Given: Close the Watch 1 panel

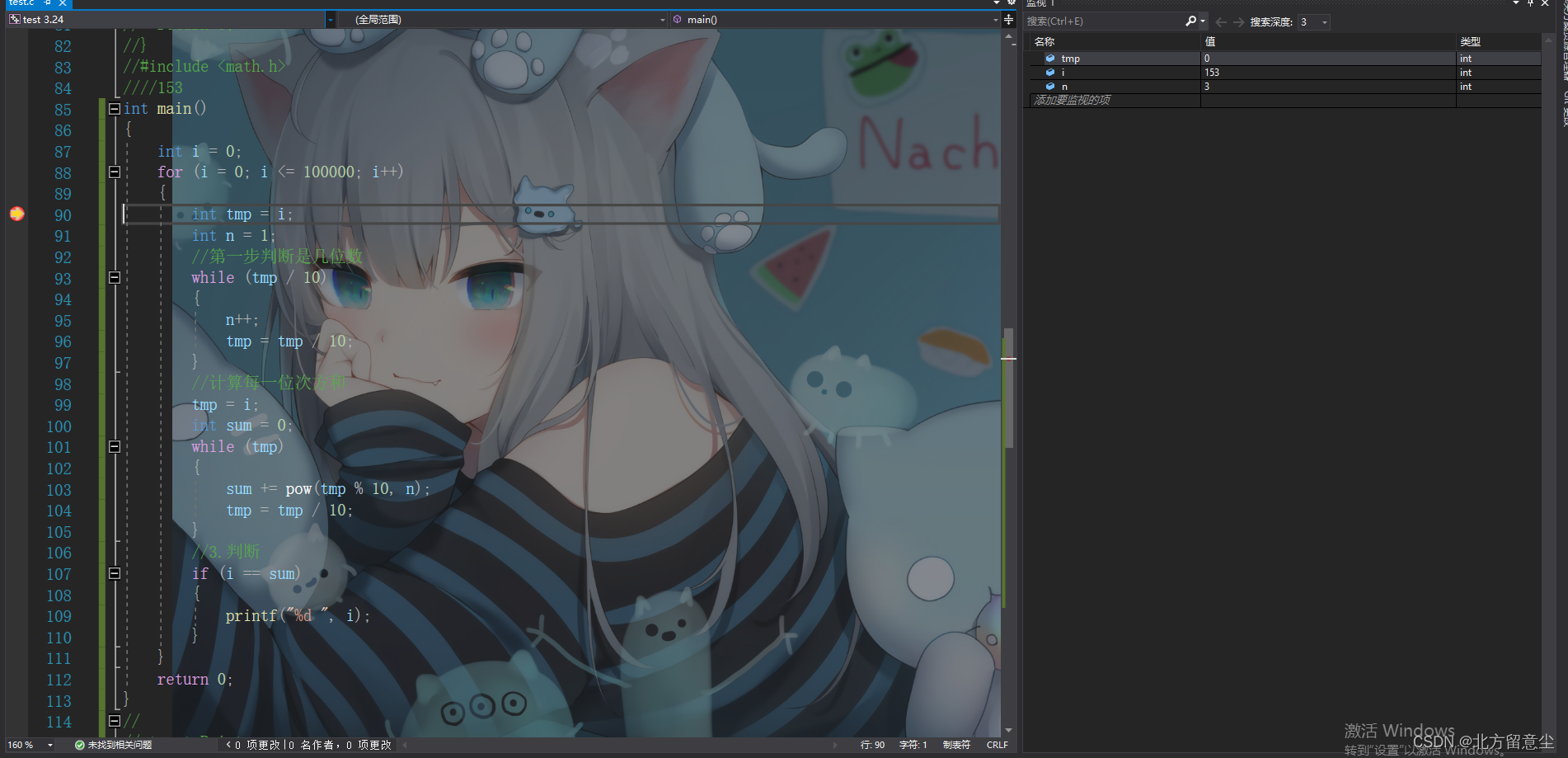Looking at the screenshot, I should pos(1545,3).
